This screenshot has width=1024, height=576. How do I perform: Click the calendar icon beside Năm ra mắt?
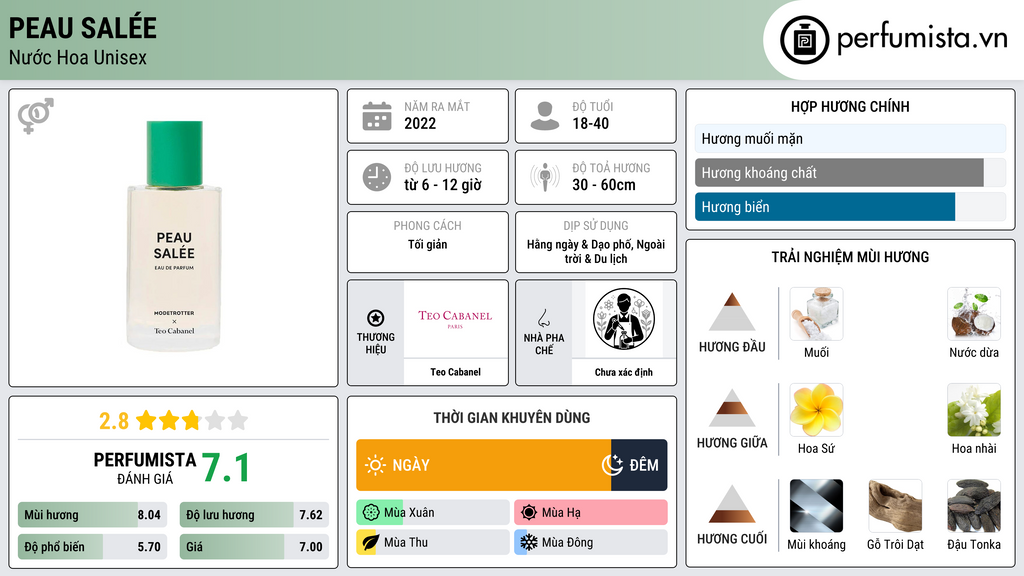(x=377, y=116)
